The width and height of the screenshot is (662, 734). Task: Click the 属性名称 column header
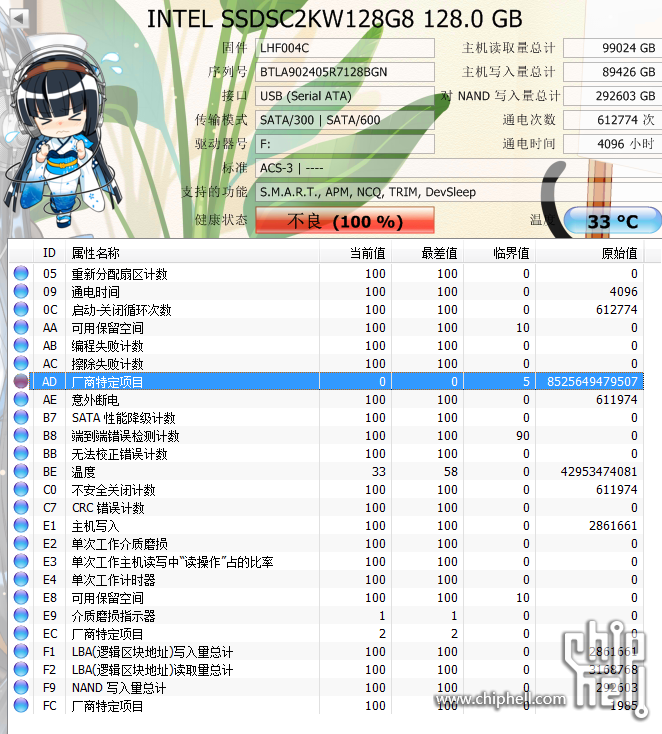point(192,253)
